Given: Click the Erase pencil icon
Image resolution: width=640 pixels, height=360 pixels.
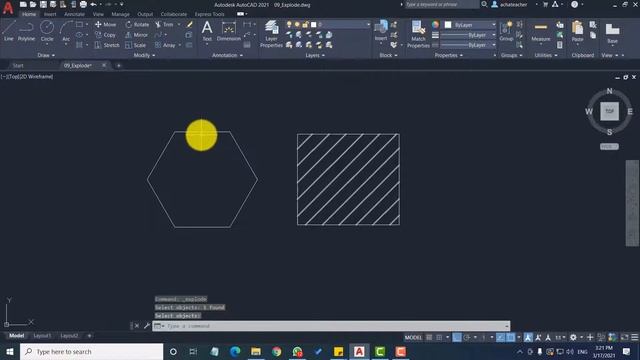Looking at the screenshot, I should [x=189, y=24].
